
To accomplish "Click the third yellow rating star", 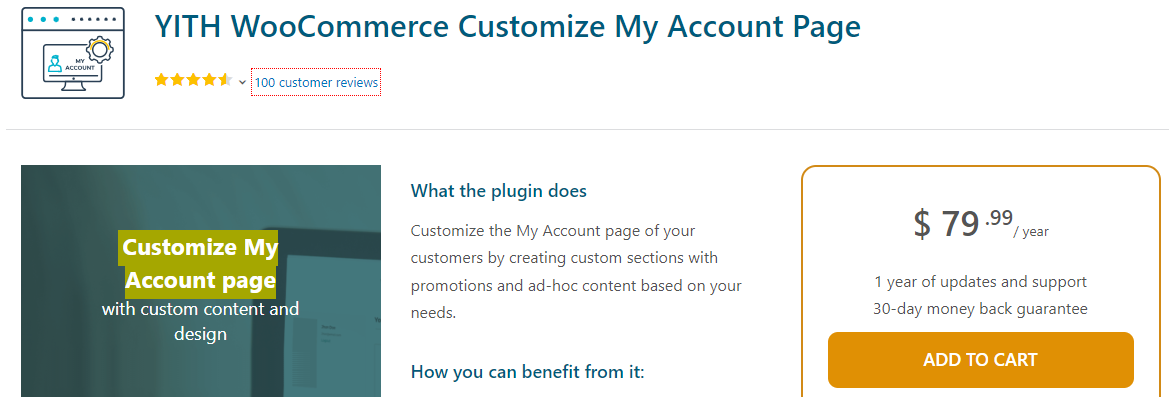I will point(194,80).
